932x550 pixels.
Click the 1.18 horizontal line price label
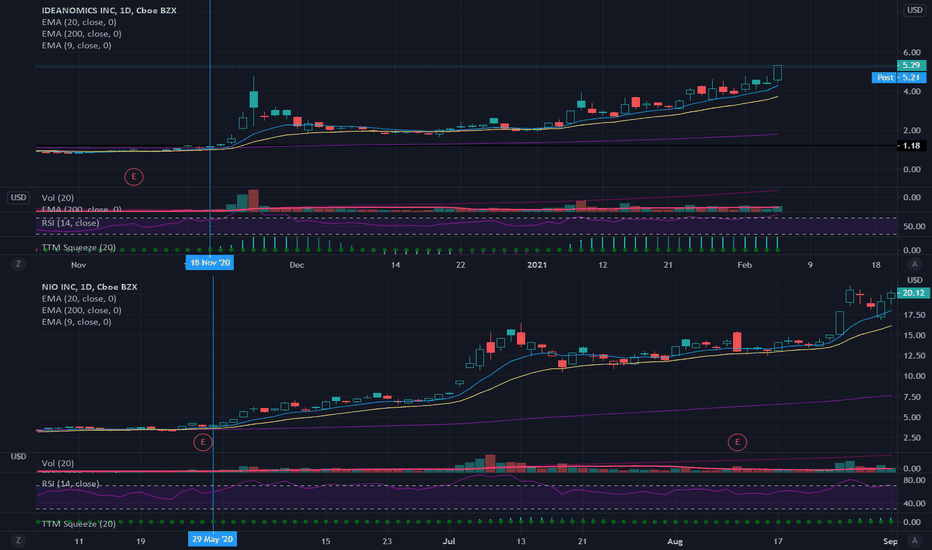(x=911, y=146)
